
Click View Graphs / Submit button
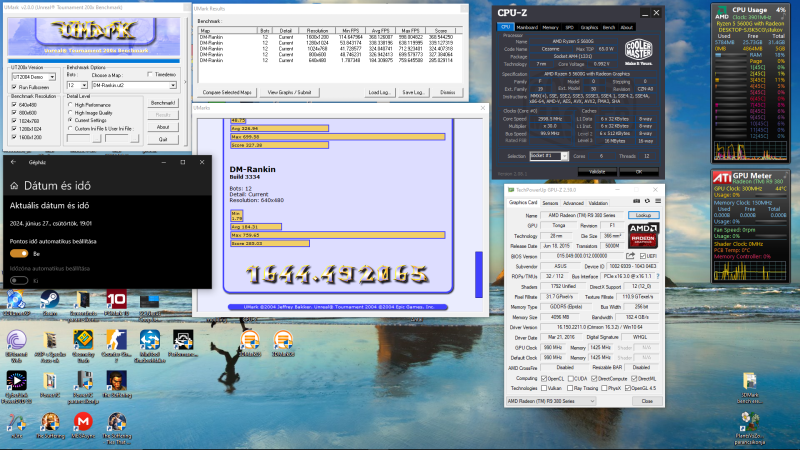(x=289, y=92)
